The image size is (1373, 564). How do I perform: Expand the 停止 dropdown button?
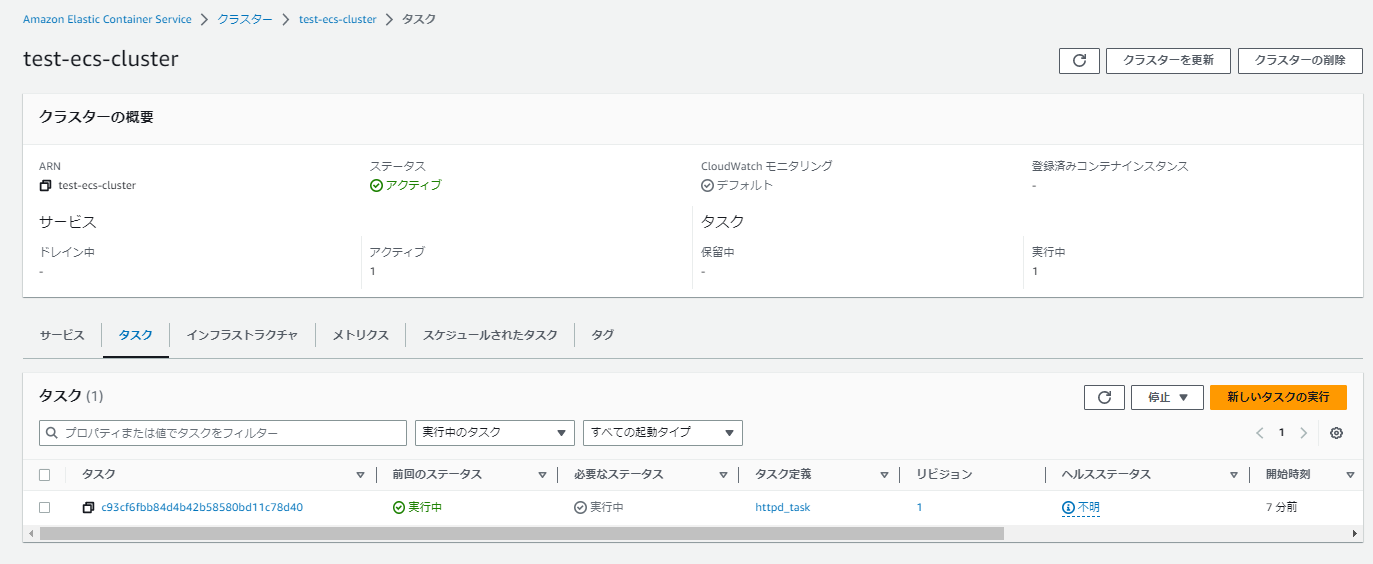tap(1167, 397)
